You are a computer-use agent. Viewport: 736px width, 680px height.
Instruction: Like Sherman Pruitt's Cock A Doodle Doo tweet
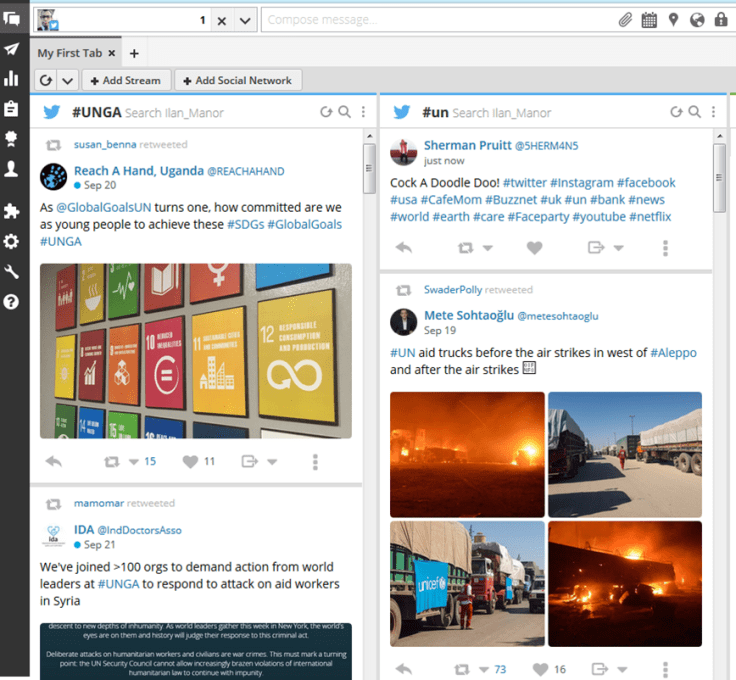pos(534,247)
